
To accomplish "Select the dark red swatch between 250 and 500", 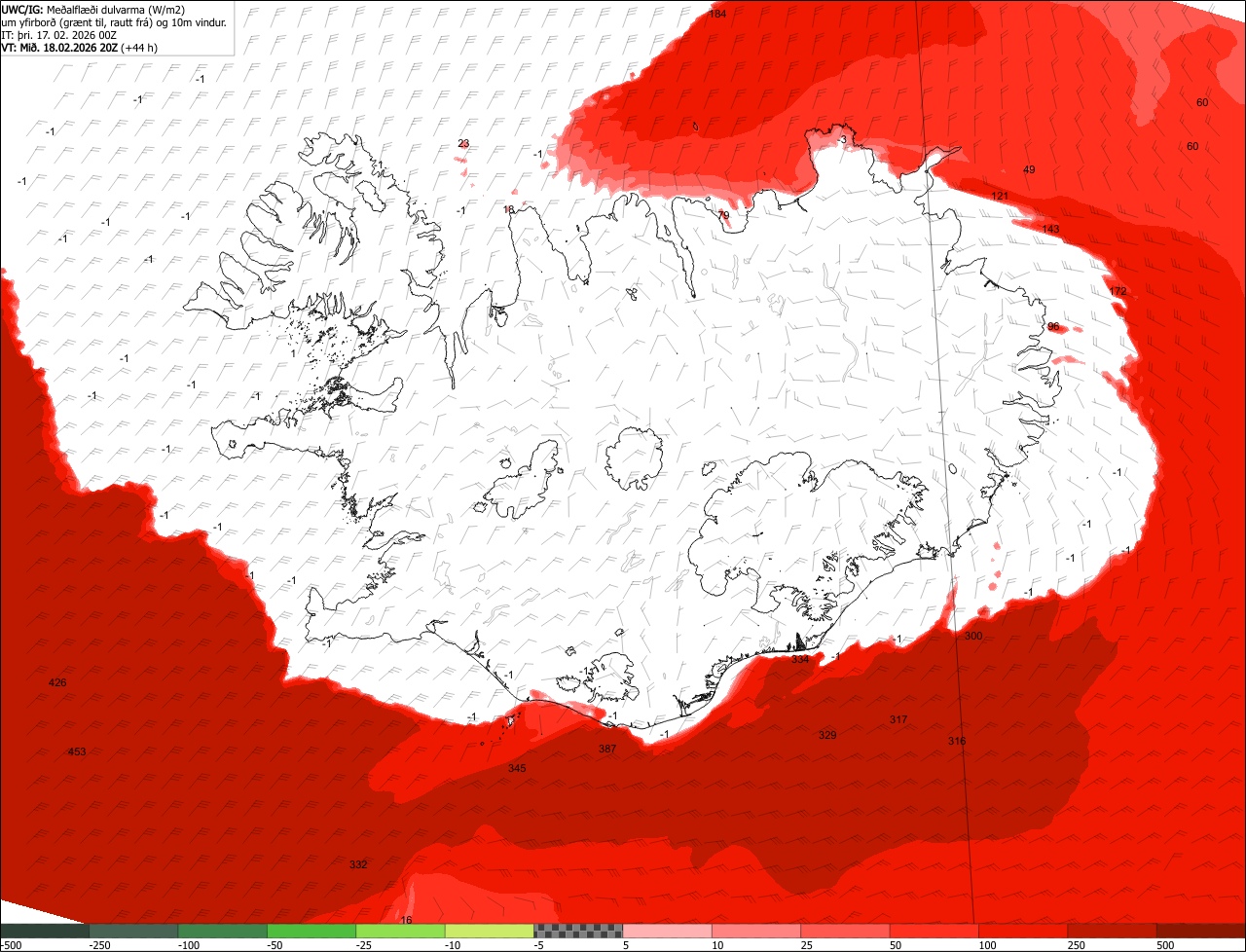I will click(1113, 932).
